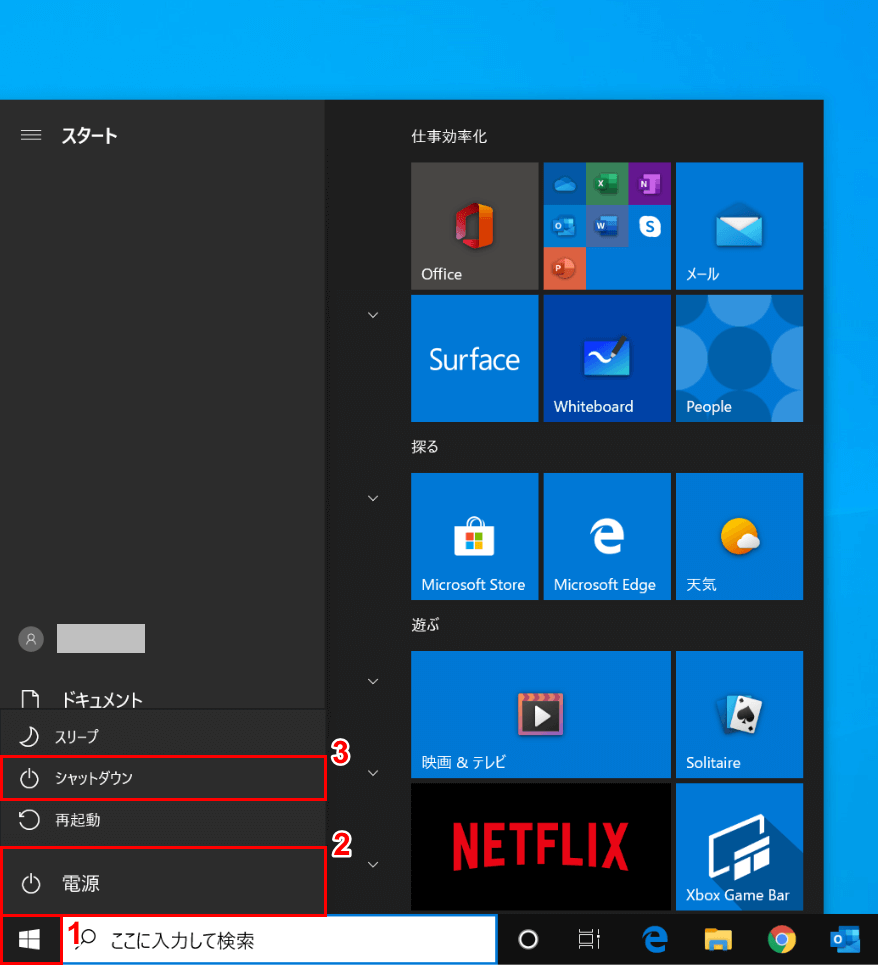The width and height of the screenshot is (878, 965).
Task: Open the Office tile
Action: pyautogui.click(x=474, y=226)
